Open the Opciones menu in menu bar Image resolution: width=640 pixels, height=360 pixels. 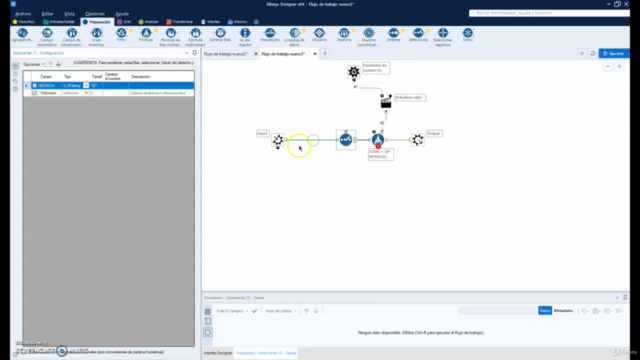coord(95,14)
